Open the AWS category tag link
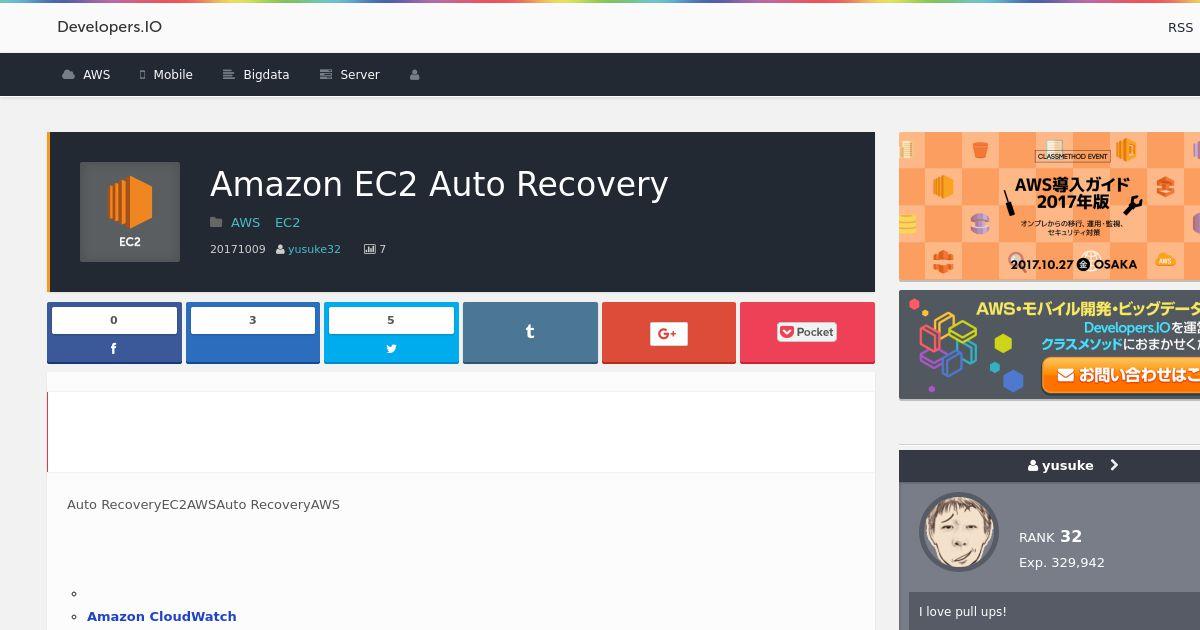Viewport: 1200px width, 630px height. (x=245, y=223)
